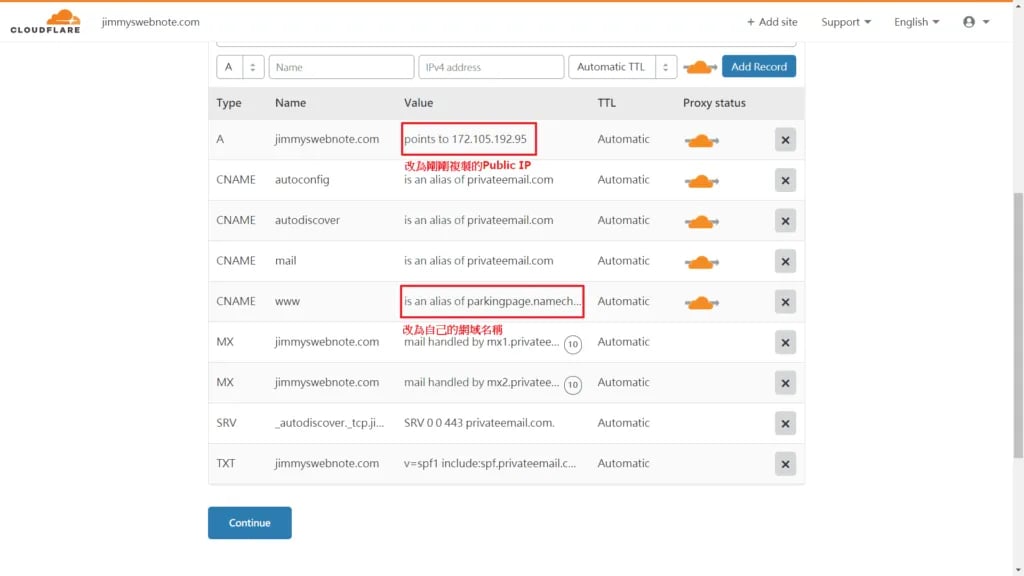Delete the mail CNAME record

point(785,261)
